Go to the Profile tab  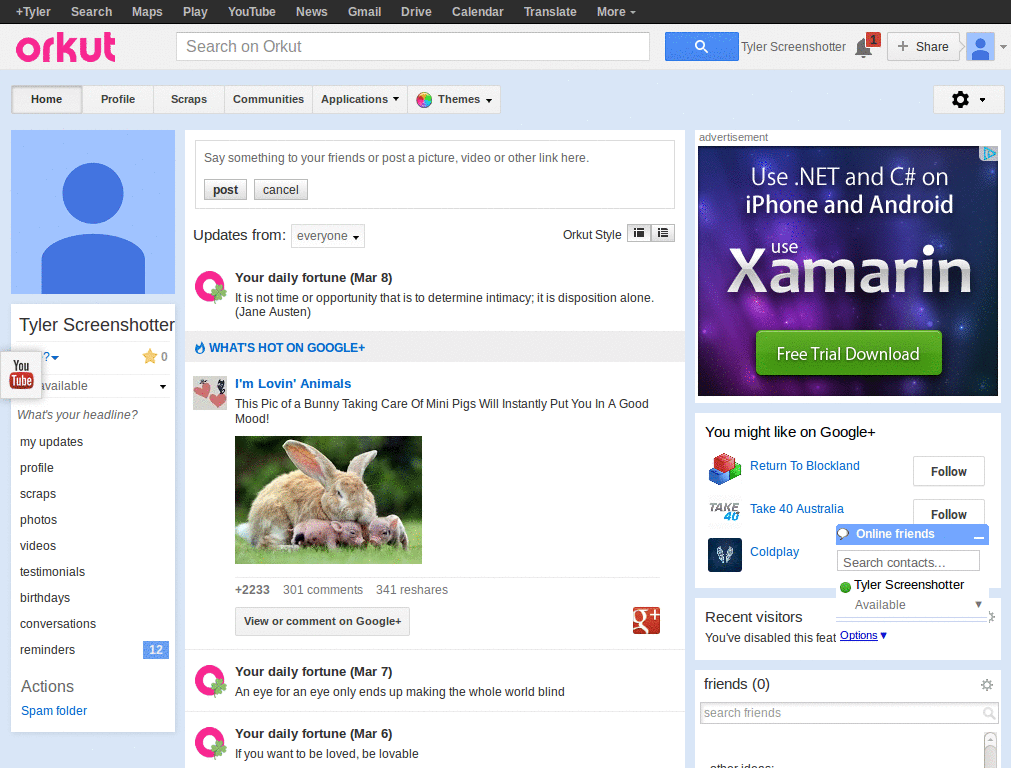click(118, 99)
